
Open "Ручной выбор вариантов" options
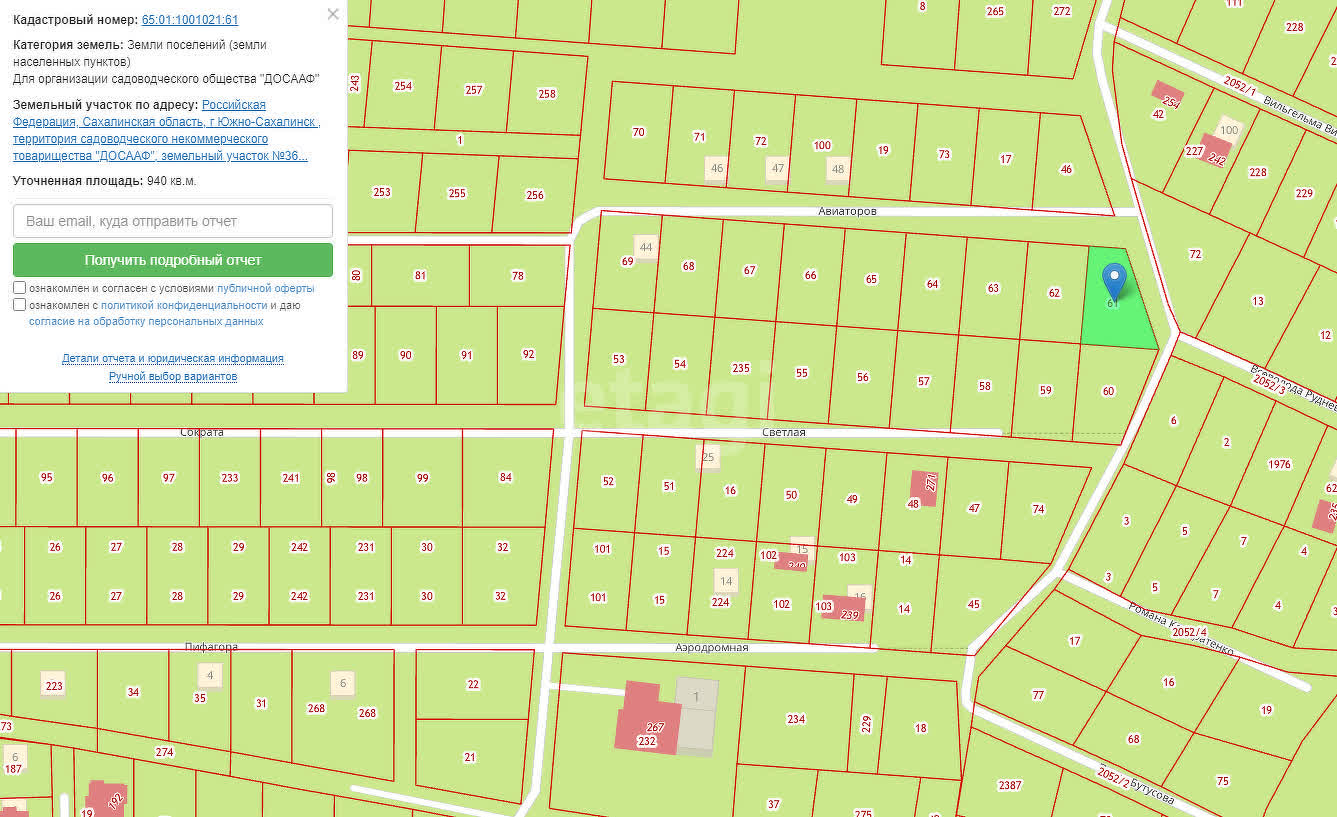(173, 376)
